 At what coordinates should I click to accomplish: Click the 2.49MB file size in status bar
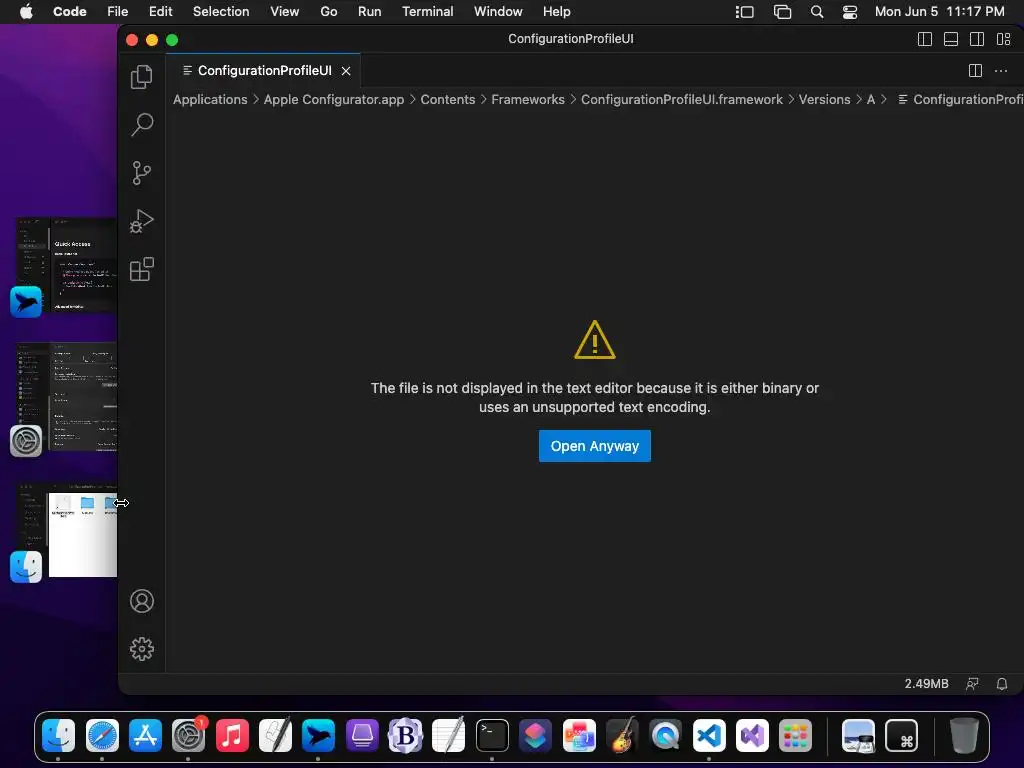click(926, 684)
